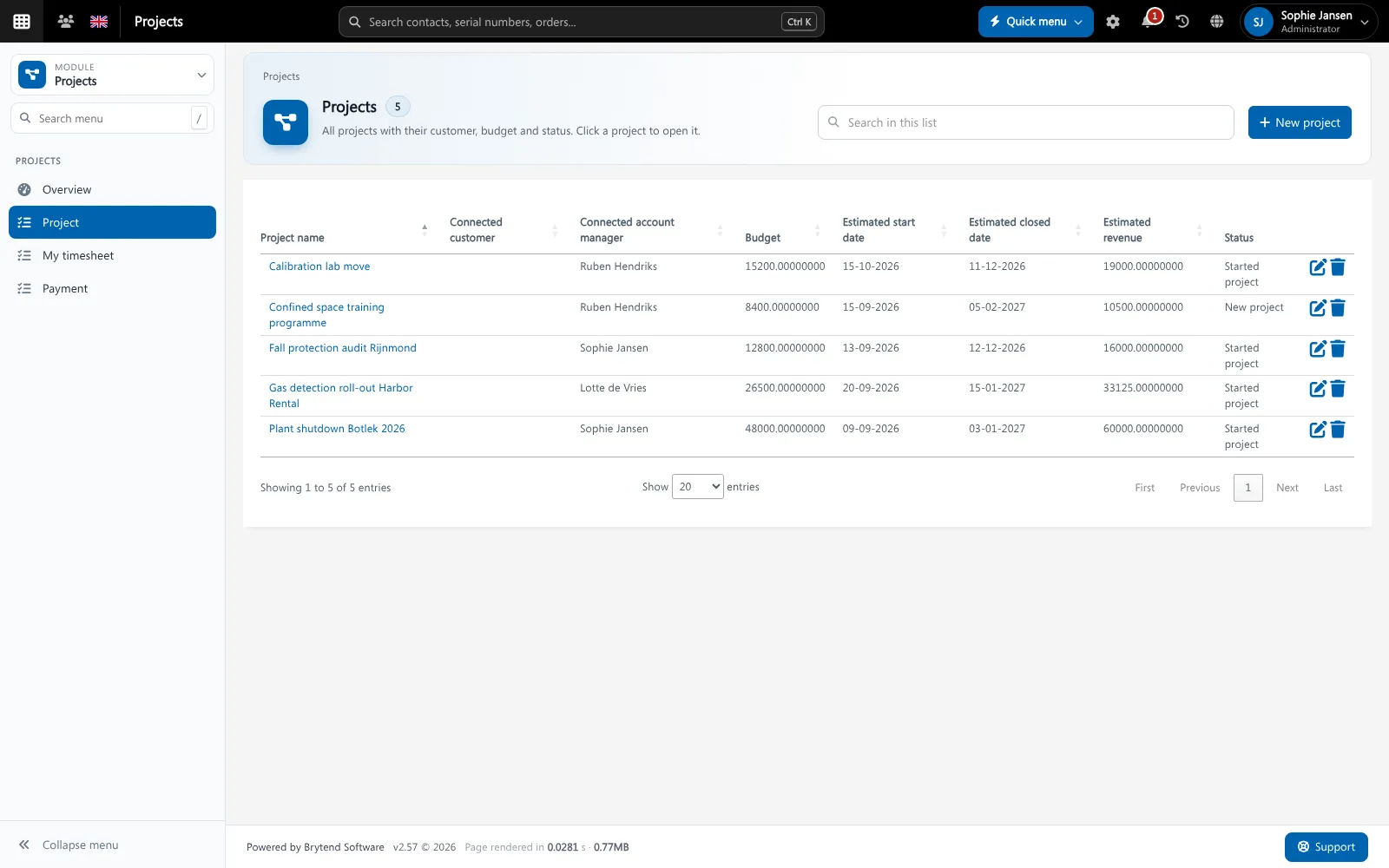Open the Quick menu dropdown
Viewport: 1389px width, 868px height.
1036,22
